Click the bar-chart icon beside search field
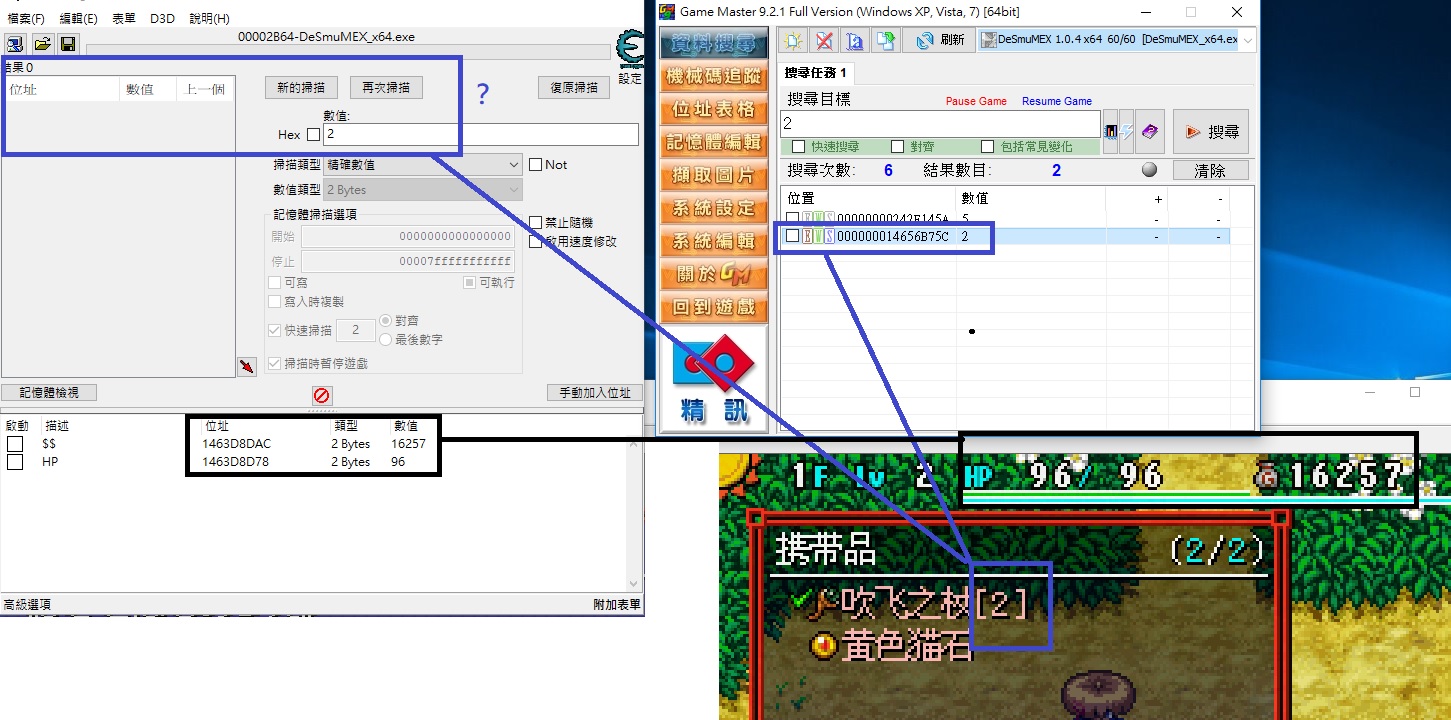 [x=1110, y=132]
